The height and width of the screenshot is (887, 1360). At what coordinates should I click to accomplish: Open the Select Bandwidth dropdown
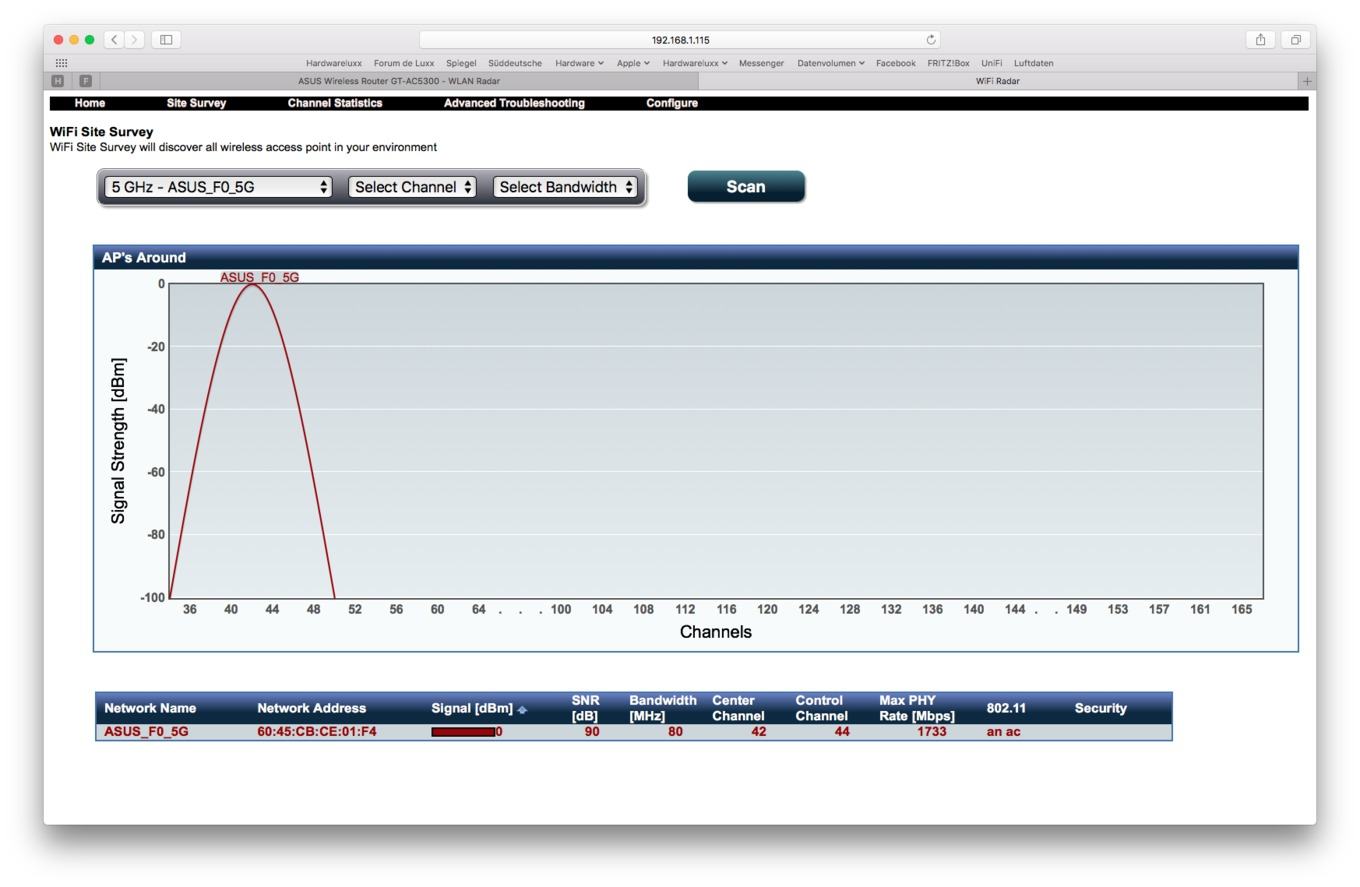[x=565, y=187]
